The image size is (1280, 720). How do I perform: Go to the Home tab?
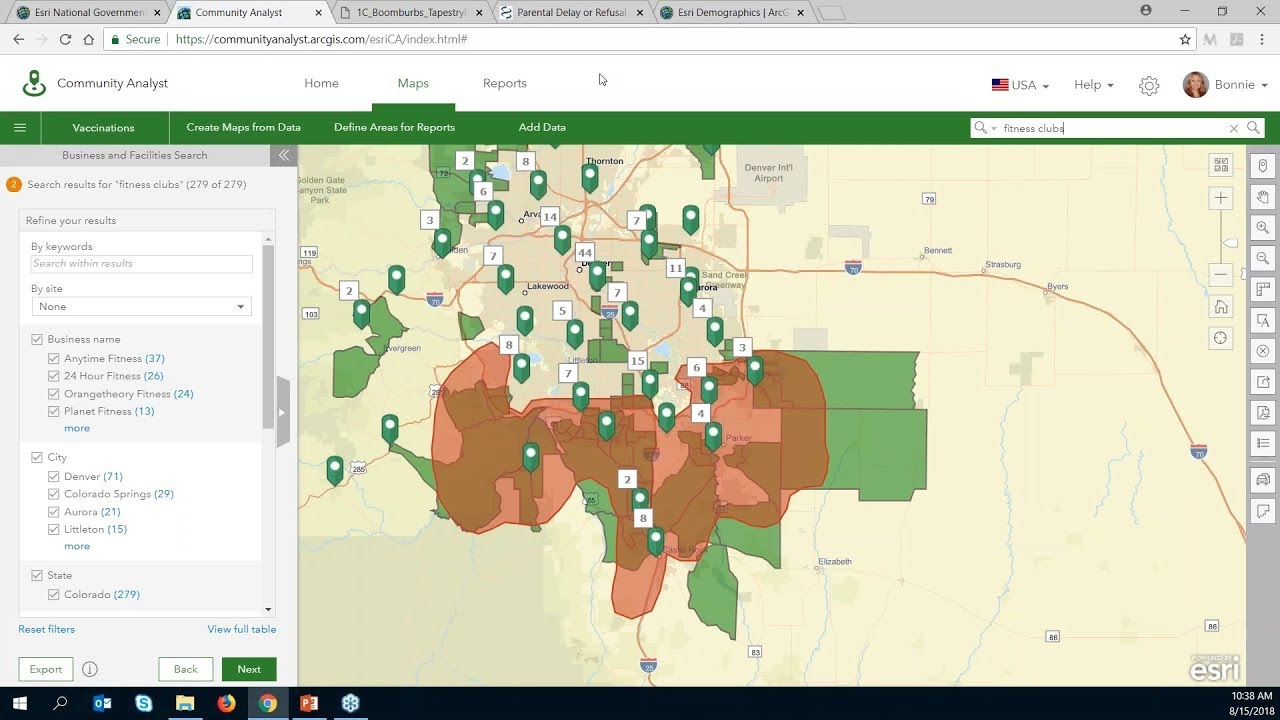pyautogui.click(x=321, y=83)
